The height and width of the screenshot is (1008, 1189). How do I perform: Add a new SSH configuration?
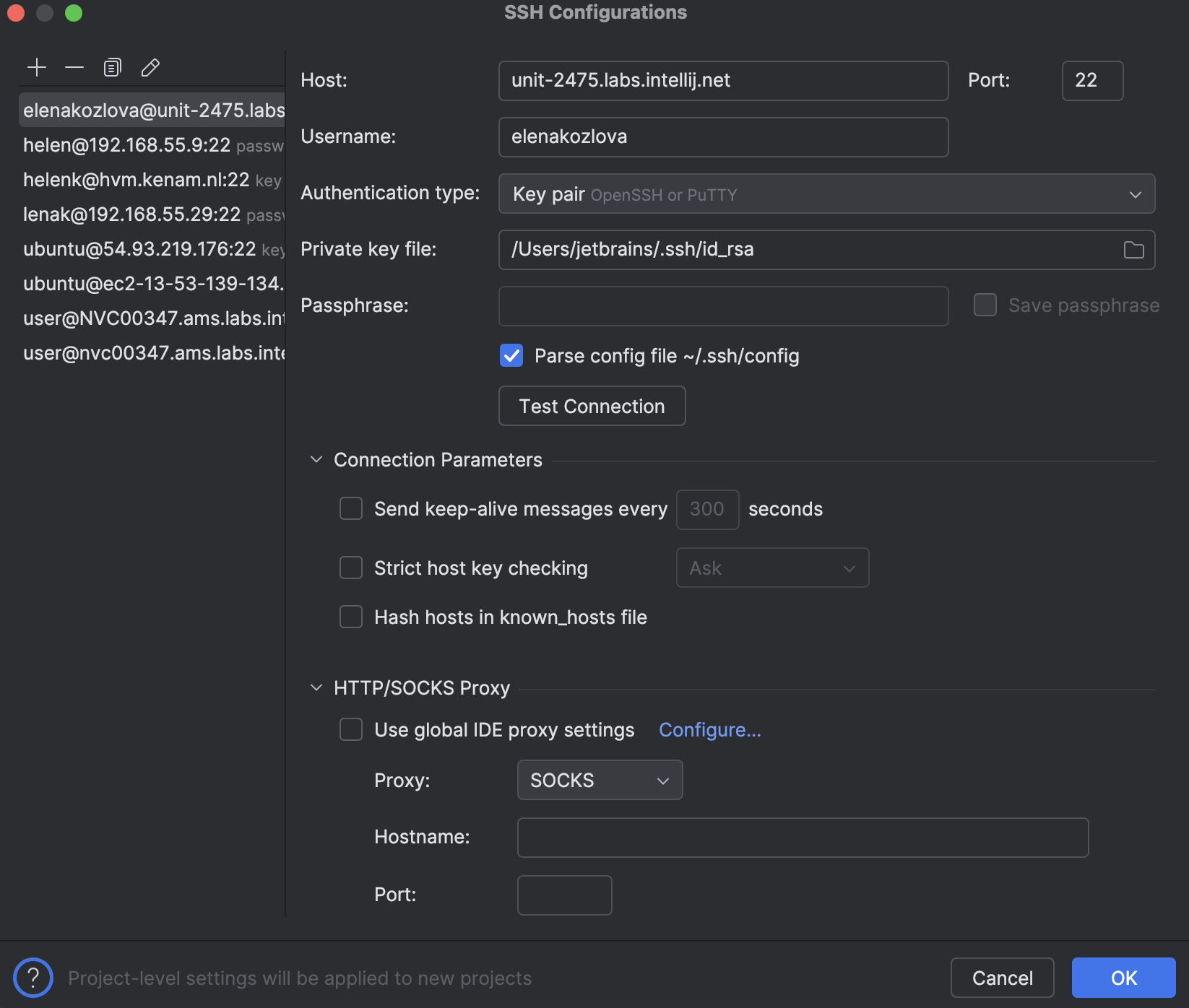36,67
